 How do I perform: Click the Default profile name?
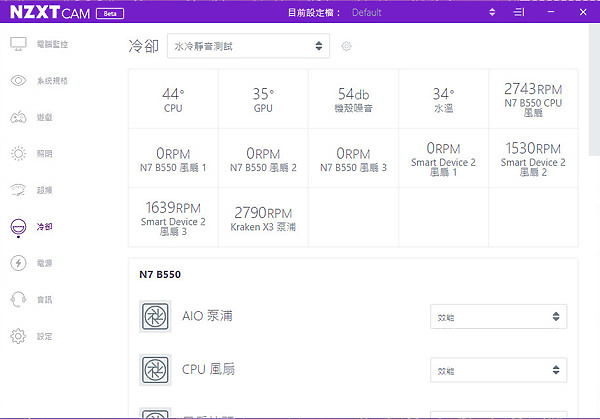367,13
